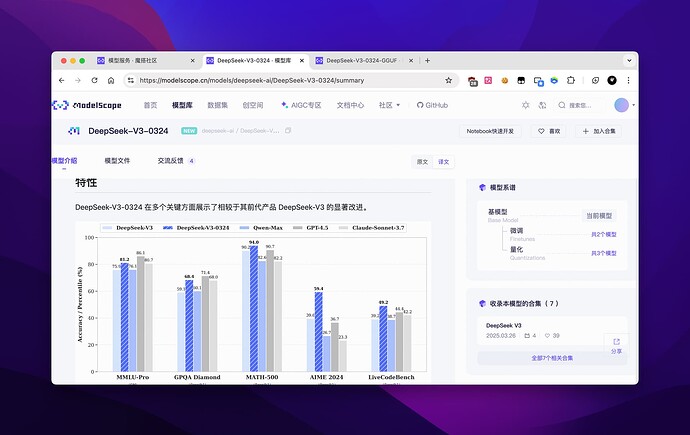Click the 喜欢 like button
690x435 pixels.
[549, 131]
